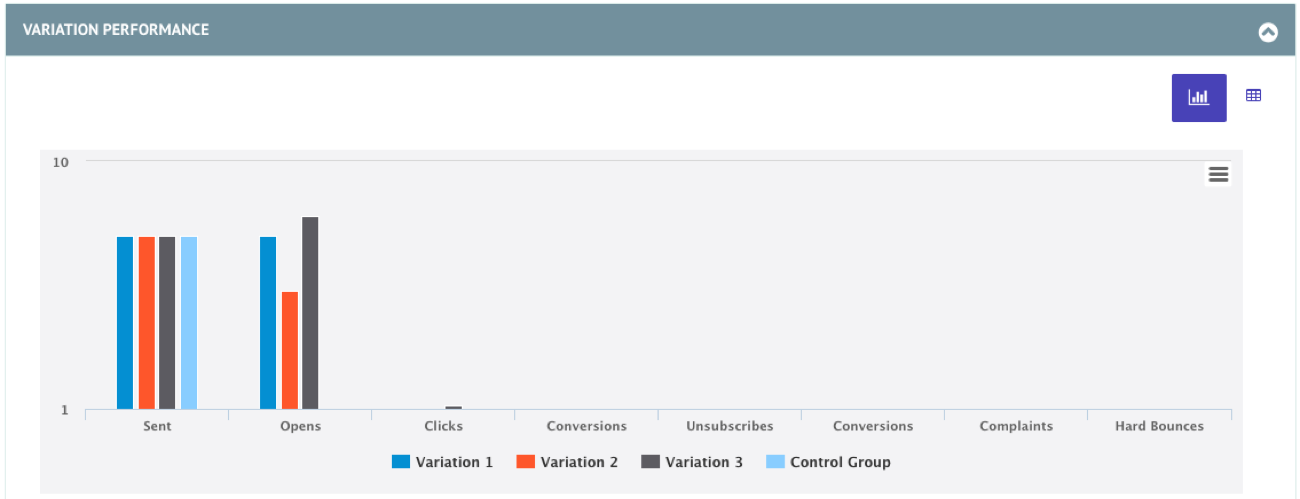Click the Variation 2 Sent bar
The height and width of the screenshot is (499, 1300).
click(x=147, y=323)
